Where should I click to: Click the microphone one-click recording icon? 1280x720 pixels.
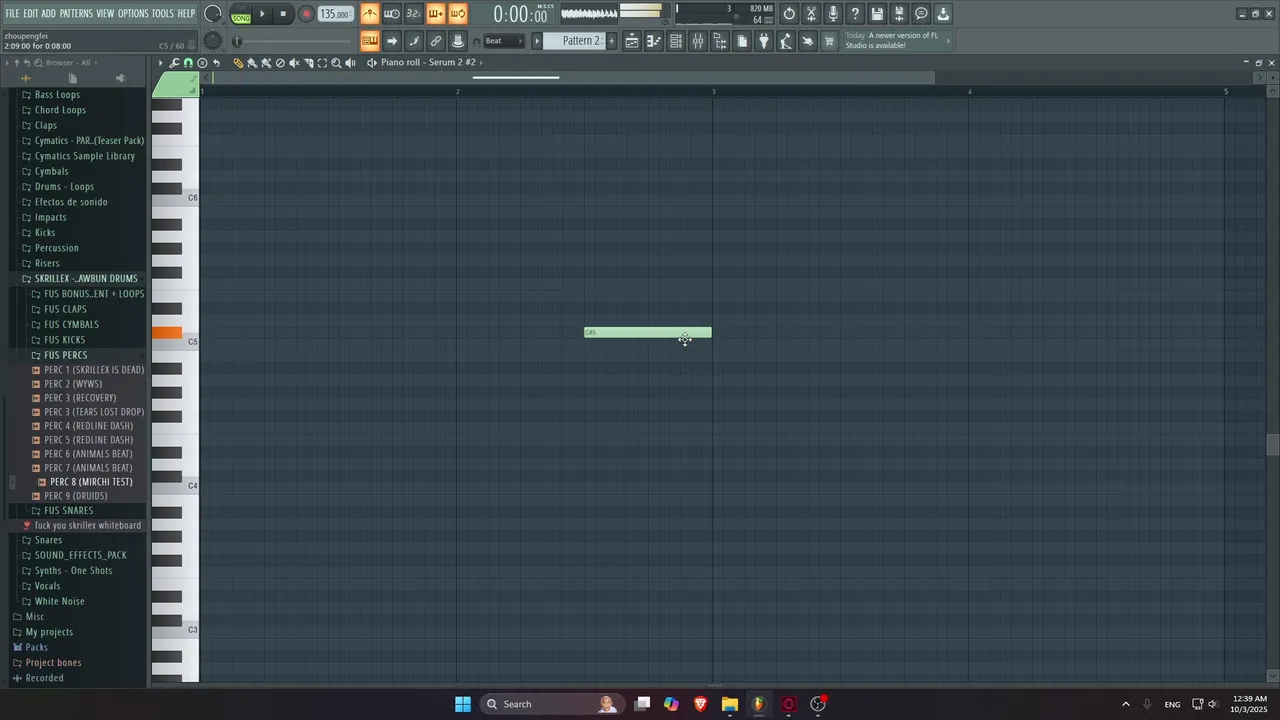coord(833,14)
